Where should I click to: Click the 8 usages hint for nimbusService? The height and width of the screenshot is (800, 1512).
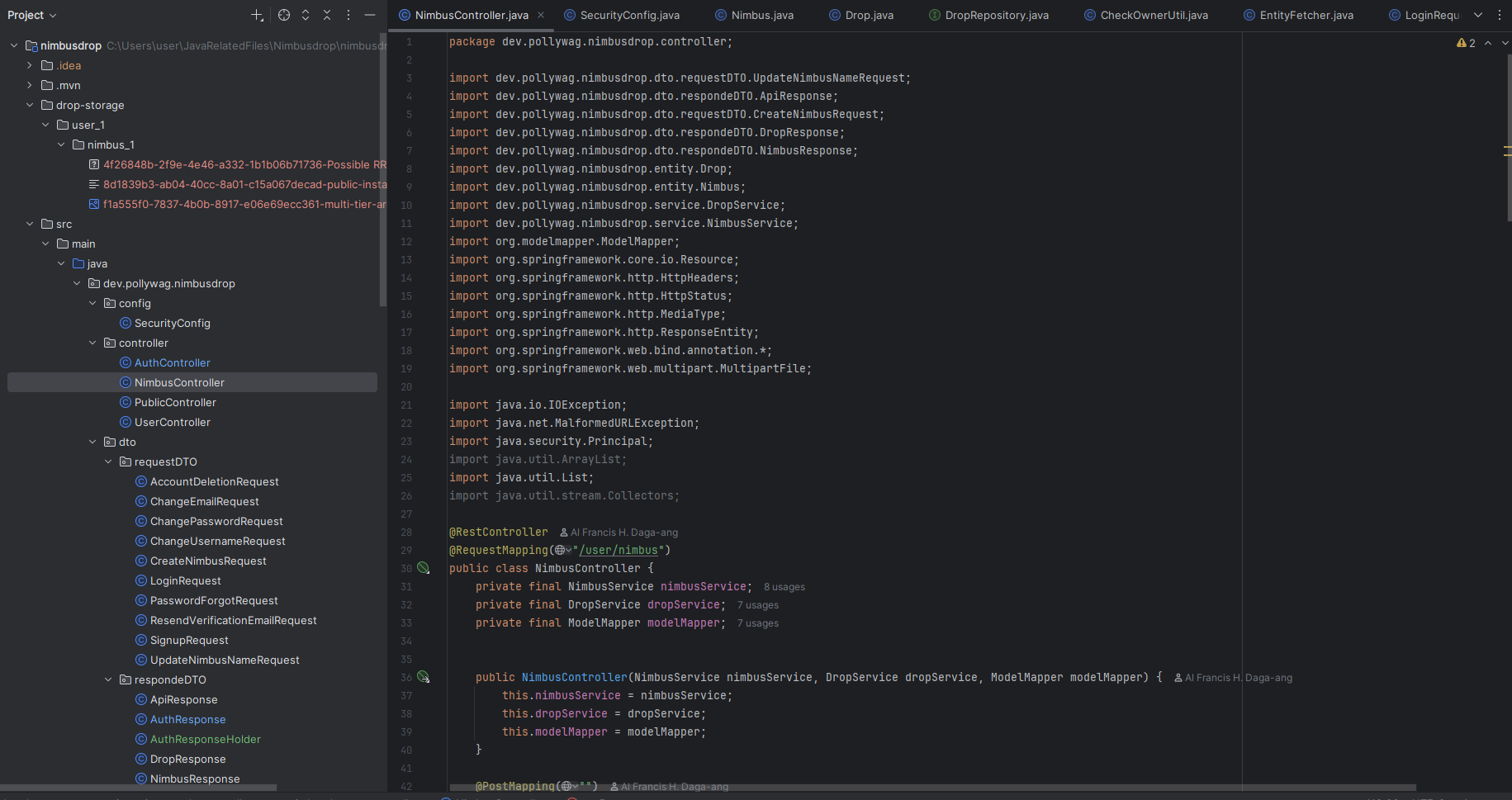click(x=784, y=587)
